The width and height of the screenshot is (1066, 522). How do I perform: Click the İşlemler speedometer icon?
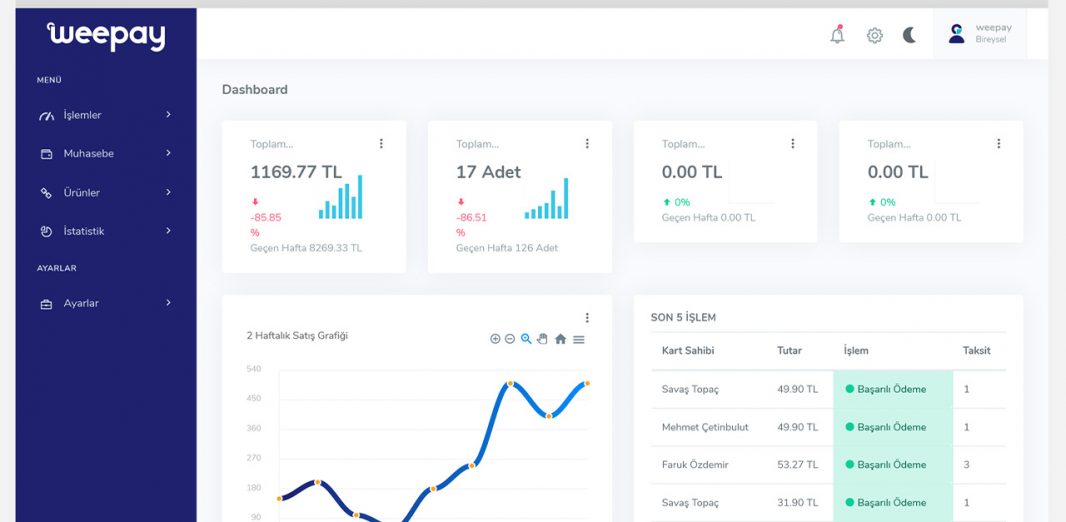[46, 116]
